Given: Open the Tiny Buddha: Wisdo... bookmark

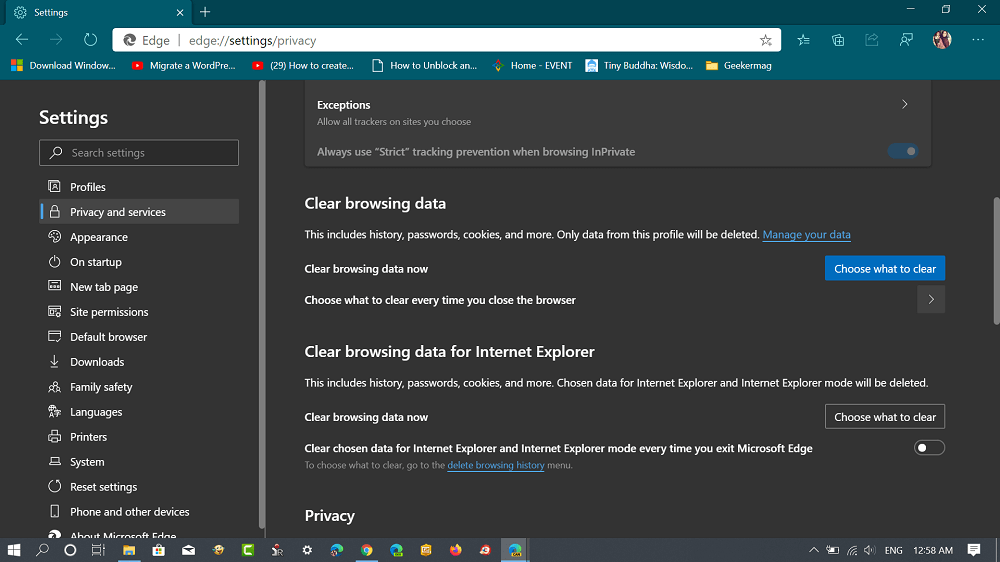Looking at the screenshot, I should pyautogui.click(x=640, y=65).
